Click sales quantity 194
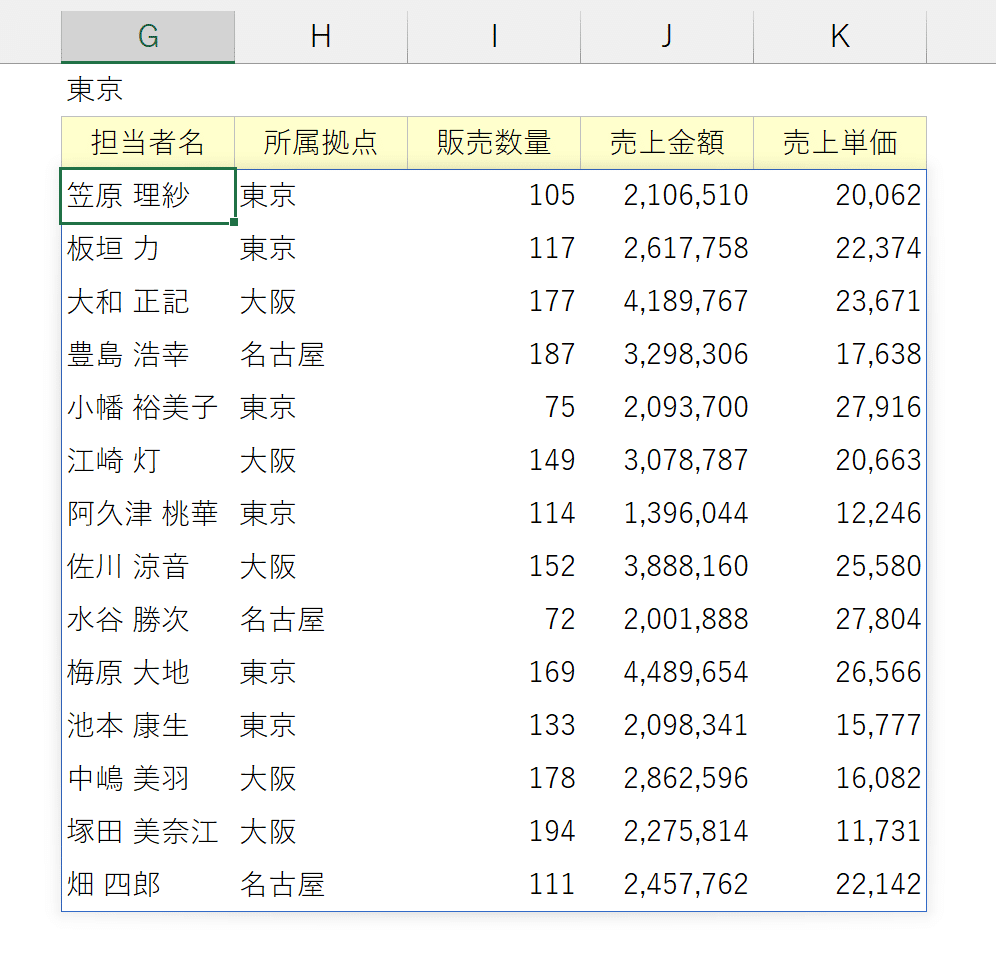996x960 pixels. click(x=494, y=832)
